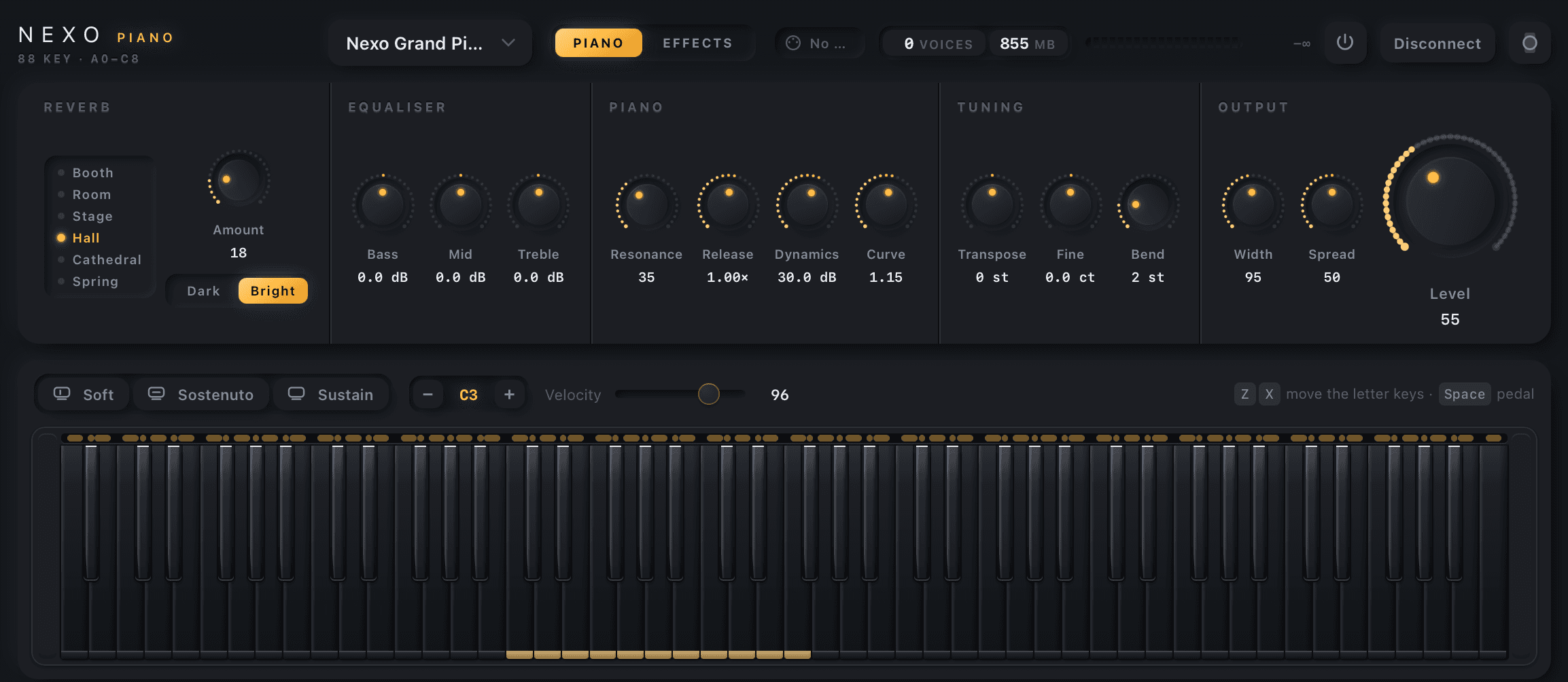Click the Velocity slider handle
Image resolution: width=1568 pixels, height=682 pixels.
click(x=708, y=394)
